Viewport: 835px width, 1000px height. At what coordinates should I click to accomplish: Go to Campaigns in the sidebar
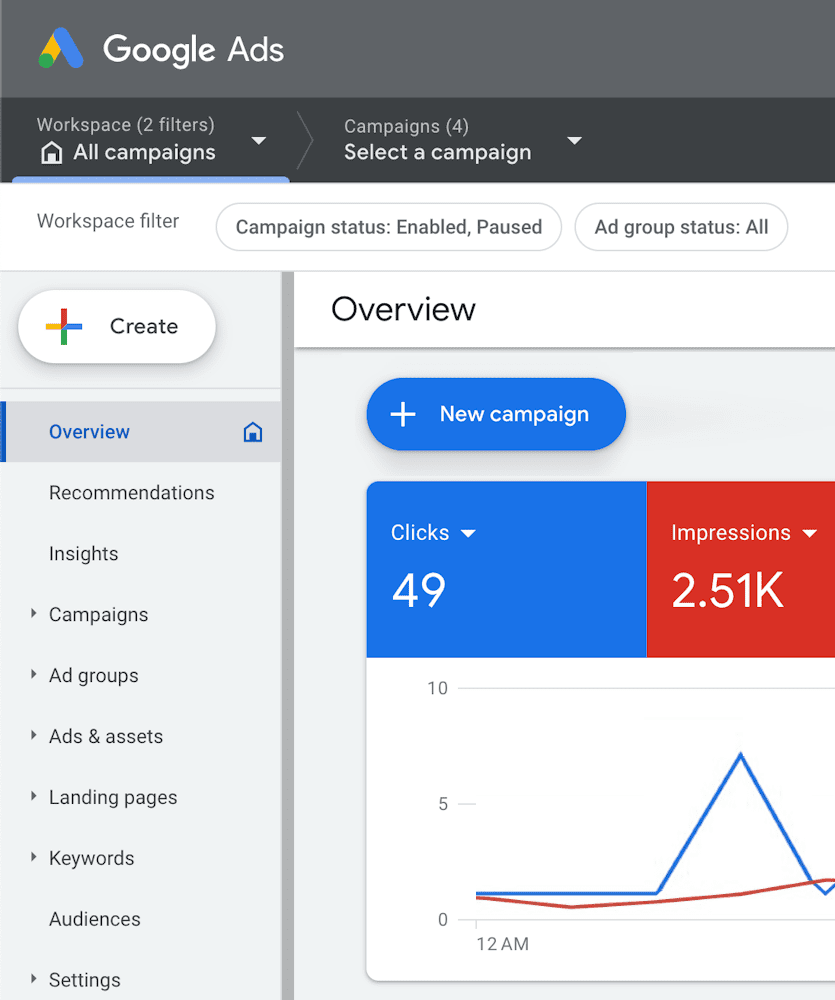[98, 615]
